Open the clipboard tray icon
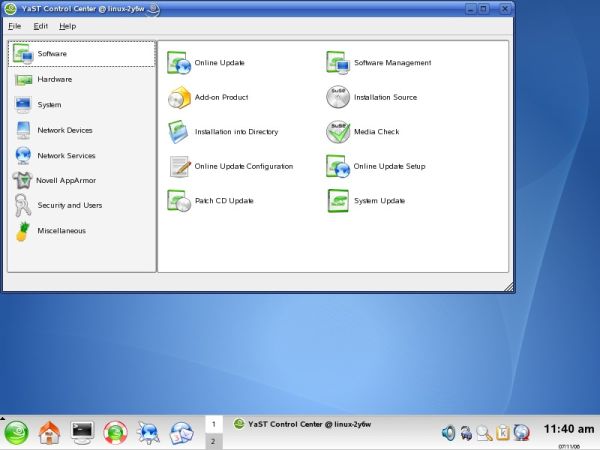This screenshot has width=600, height=450. coord(502,433)
